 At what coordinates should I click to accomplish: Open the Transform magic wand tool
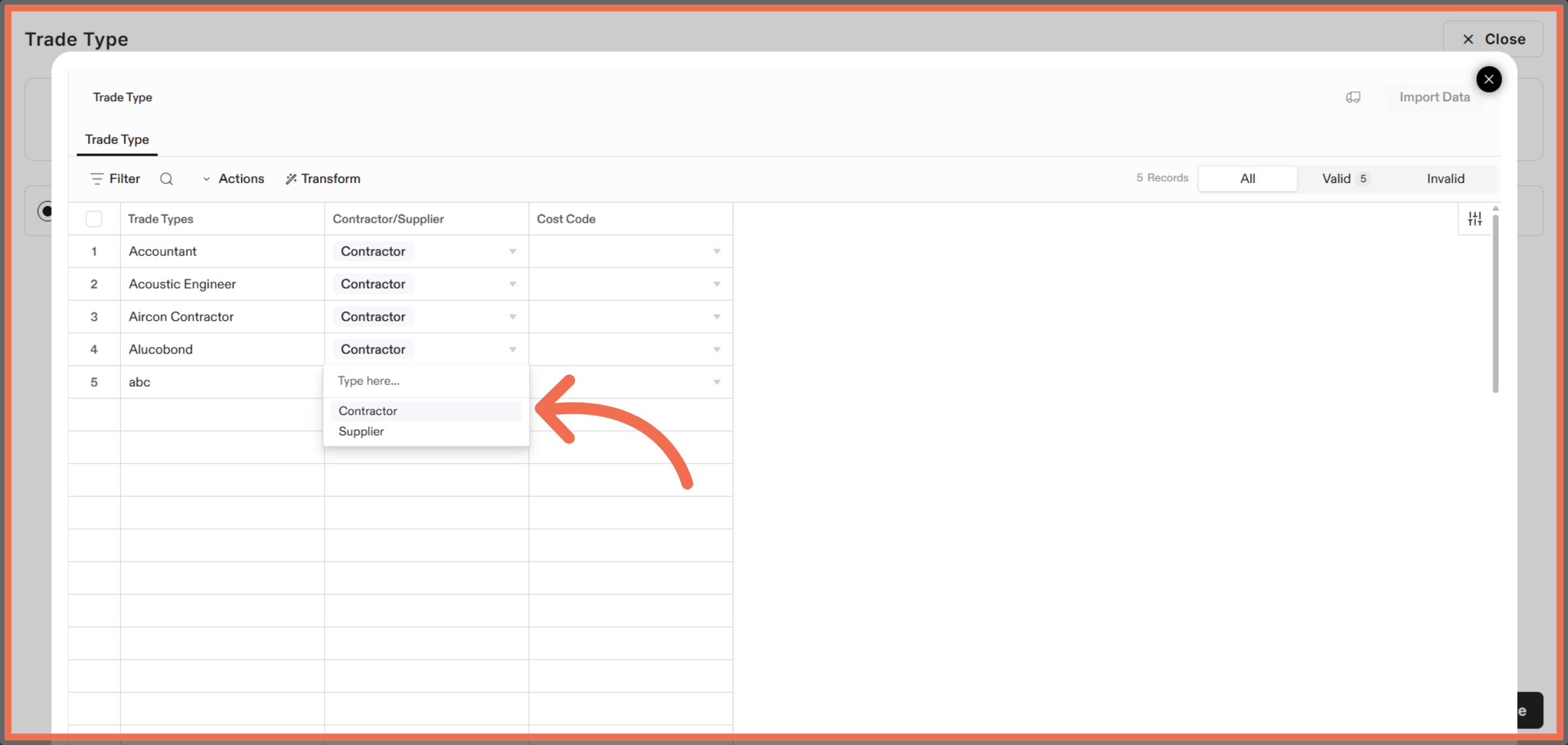click(323, 178)
